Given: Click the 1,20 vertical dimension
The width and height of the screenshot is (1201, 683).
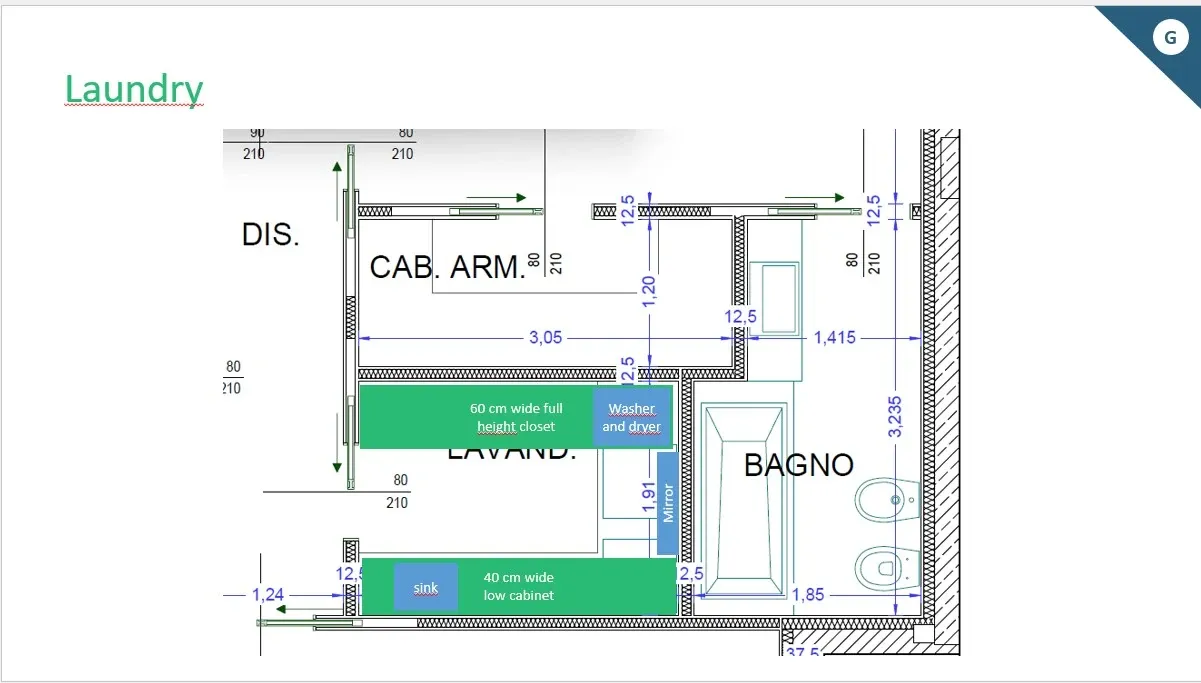Looking at the screenshot, I should pyautogui.click(x=650, y=291).
